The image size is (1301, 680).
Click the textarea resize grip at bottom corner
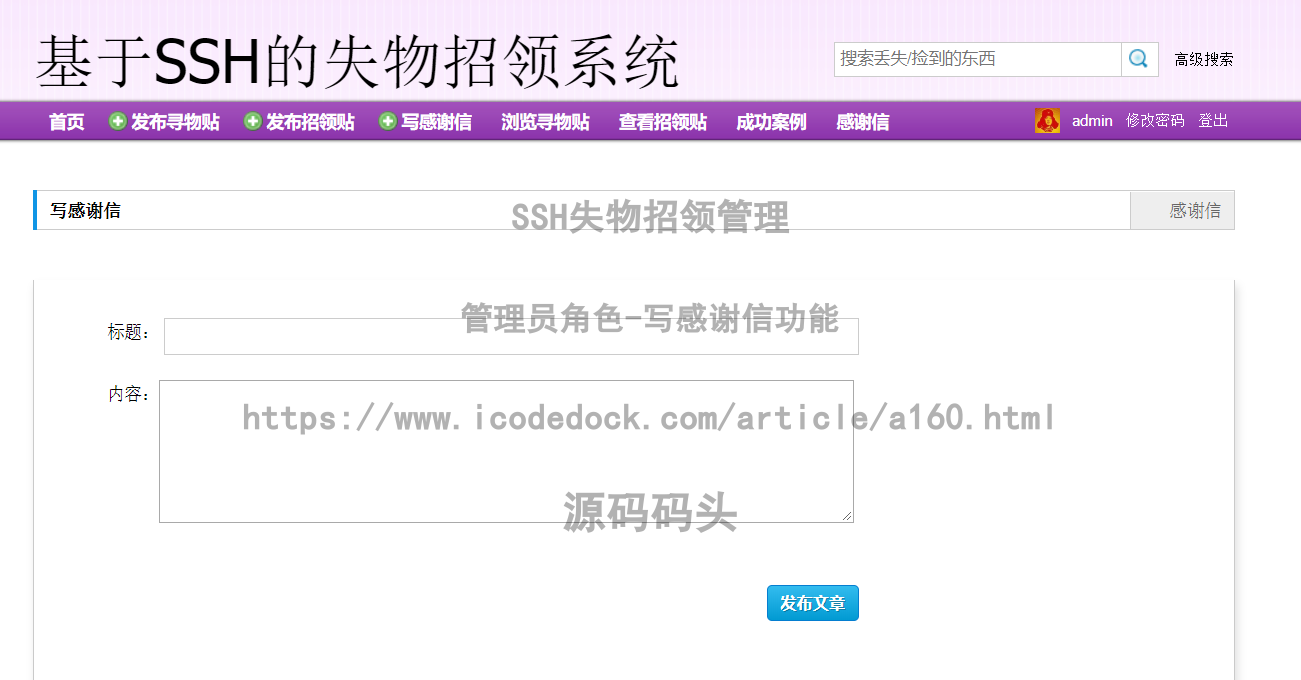[x=848, y=516]
